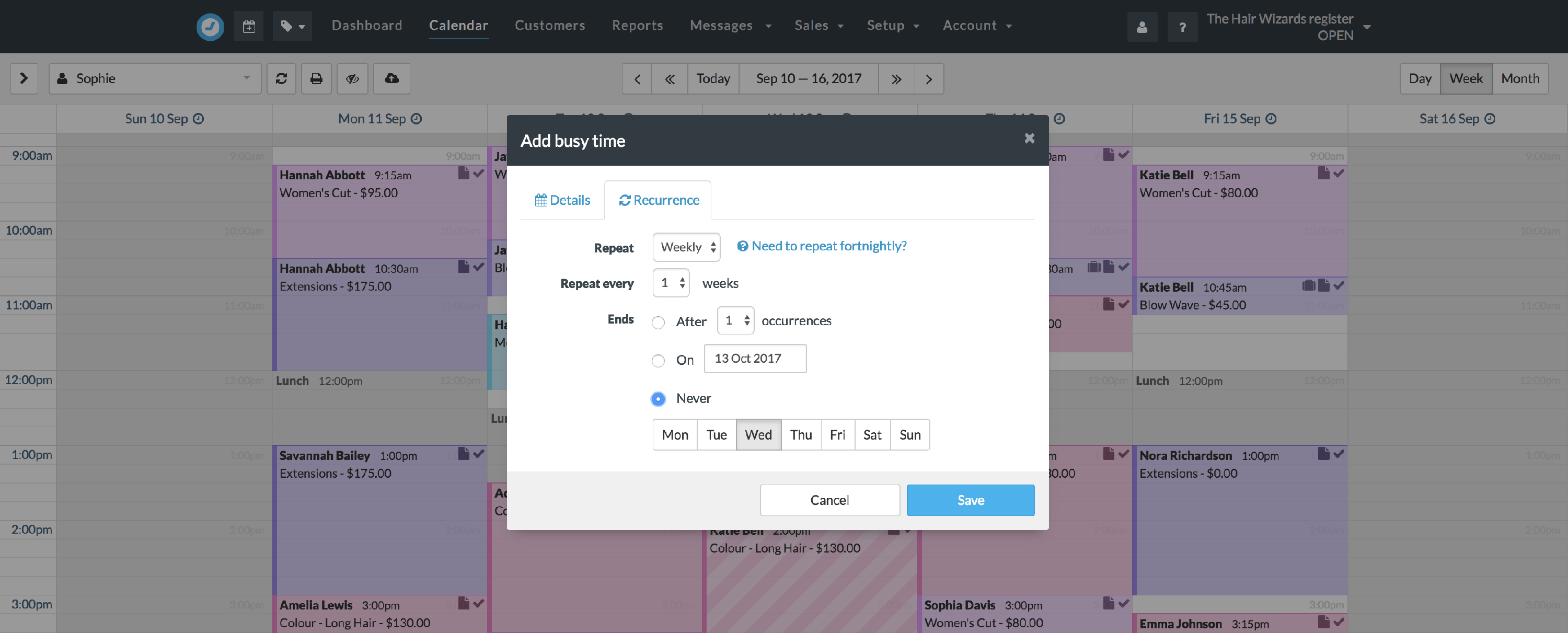This screenshot has height=633, width=1568.
Task: Open the Customers menu item
Action: [550, 26]
